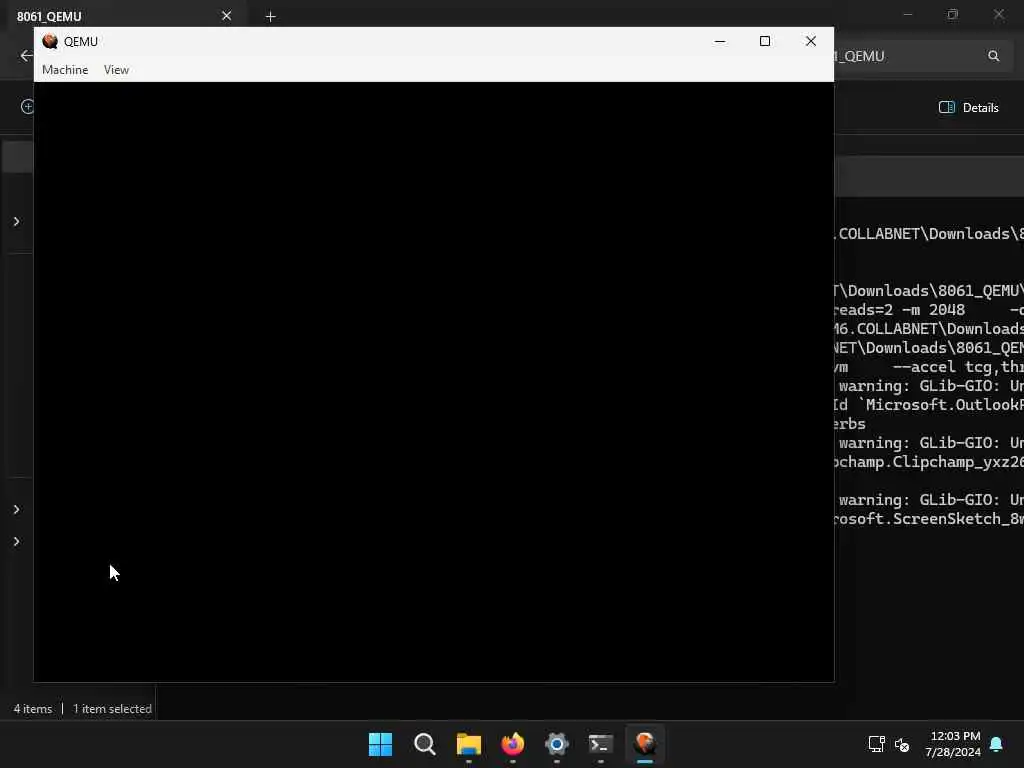Image resolution: width=1024 pixels, height=768 pixels.
Task: Close the QEMU window
Action: 810,41
